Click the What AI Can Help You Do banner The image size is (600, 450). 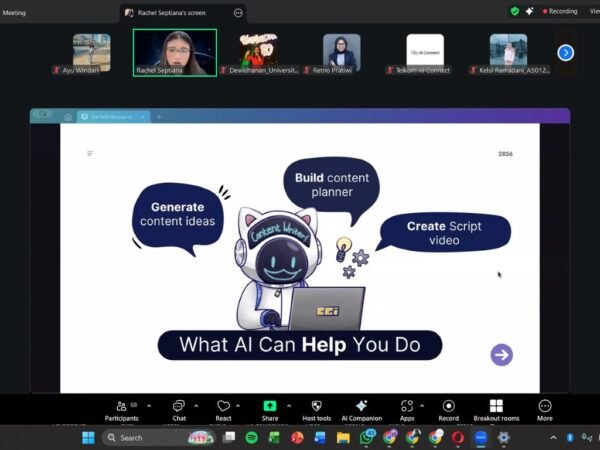click(x=300, y=345)
